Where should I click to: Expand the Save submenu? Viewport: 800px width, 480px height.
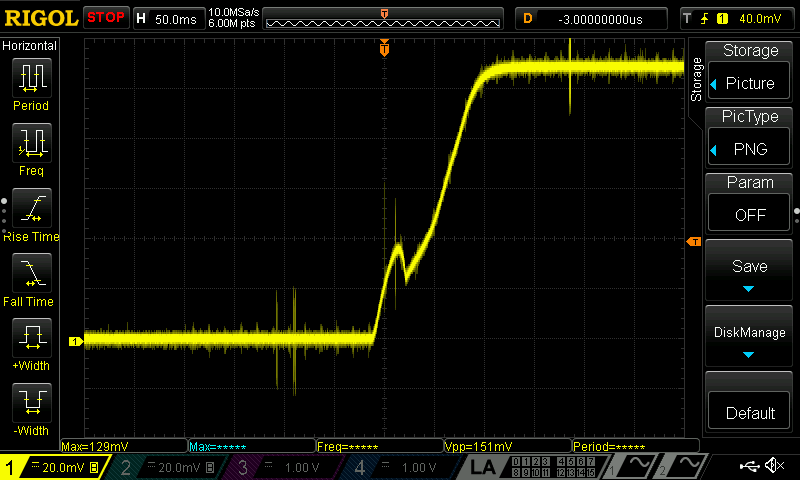point(750,273)
